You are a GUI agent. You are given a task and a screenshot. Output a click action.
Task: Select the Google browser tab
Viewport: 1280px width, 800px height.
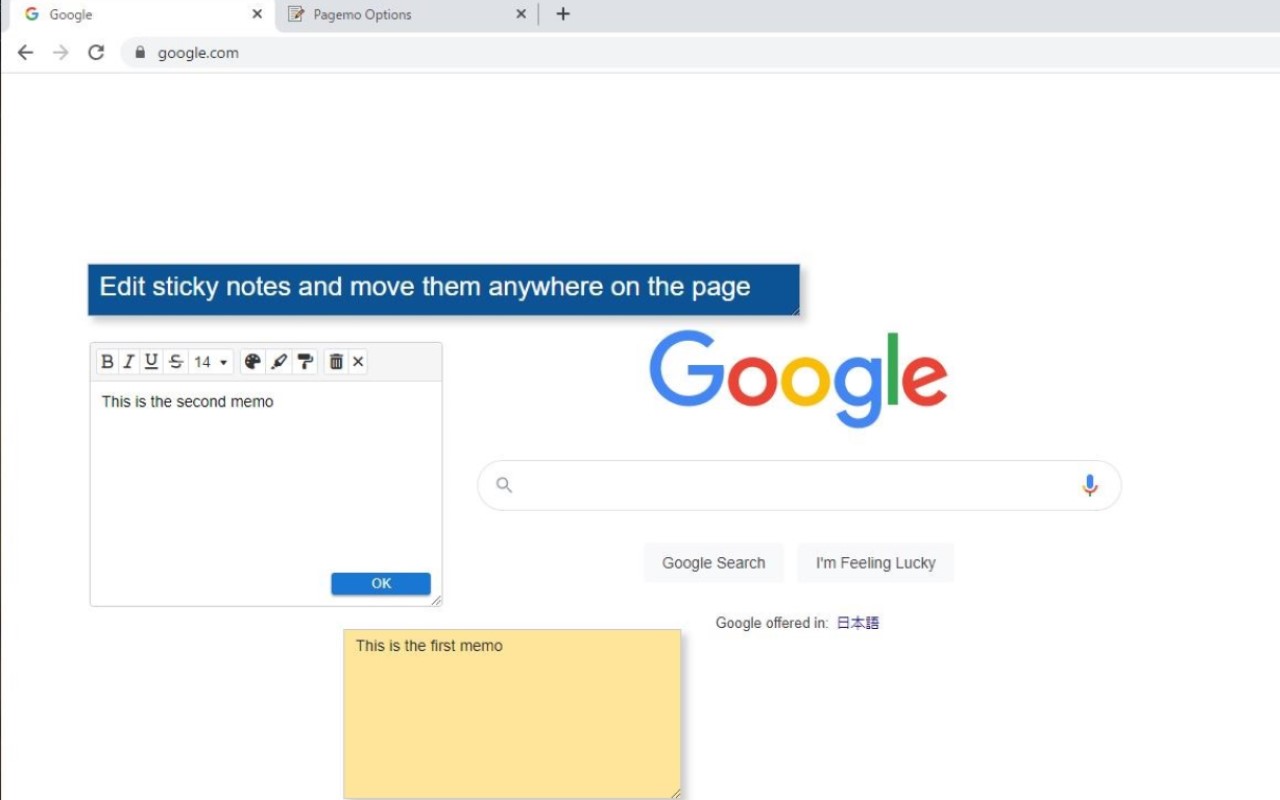140,15
